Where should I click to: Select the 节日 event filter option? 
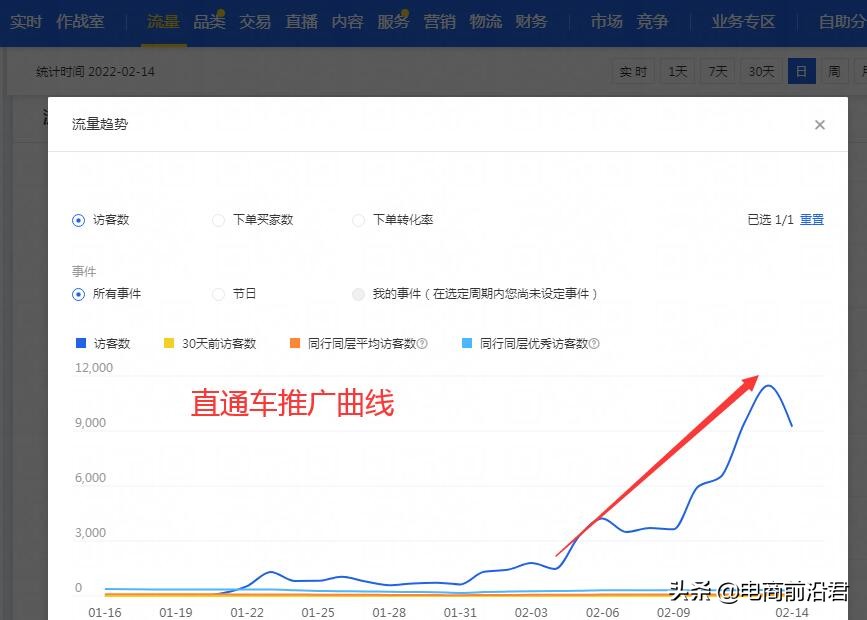(x=218, y=294)
